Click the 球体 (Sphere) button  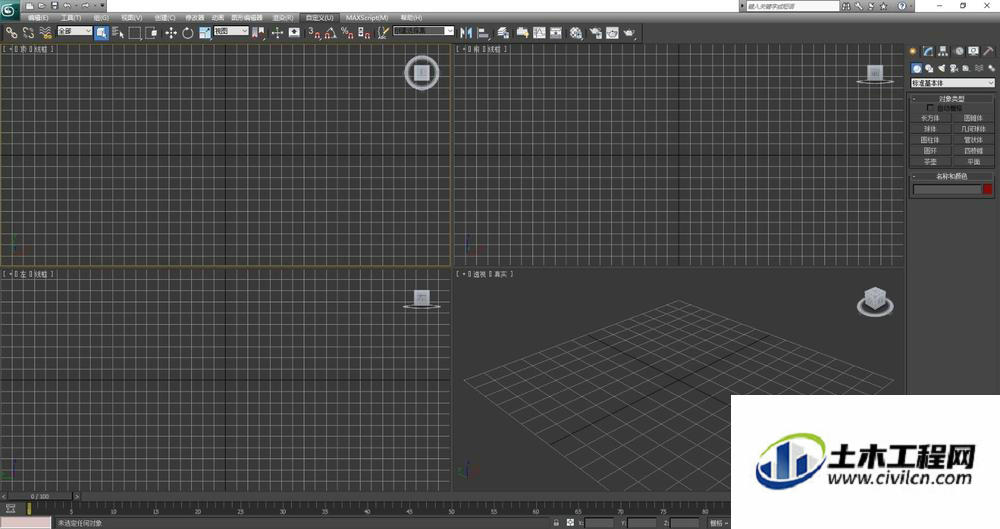[930, 129]
